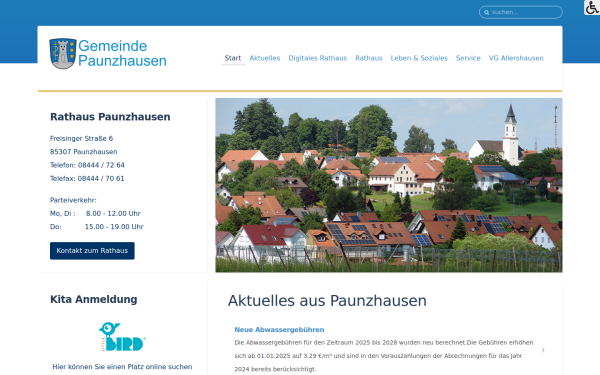Viewport: 600px width, 375px height.
Task: Click the 'Aktuelles aus Paunzhausen' heading
Action: [x=327, y=301]
